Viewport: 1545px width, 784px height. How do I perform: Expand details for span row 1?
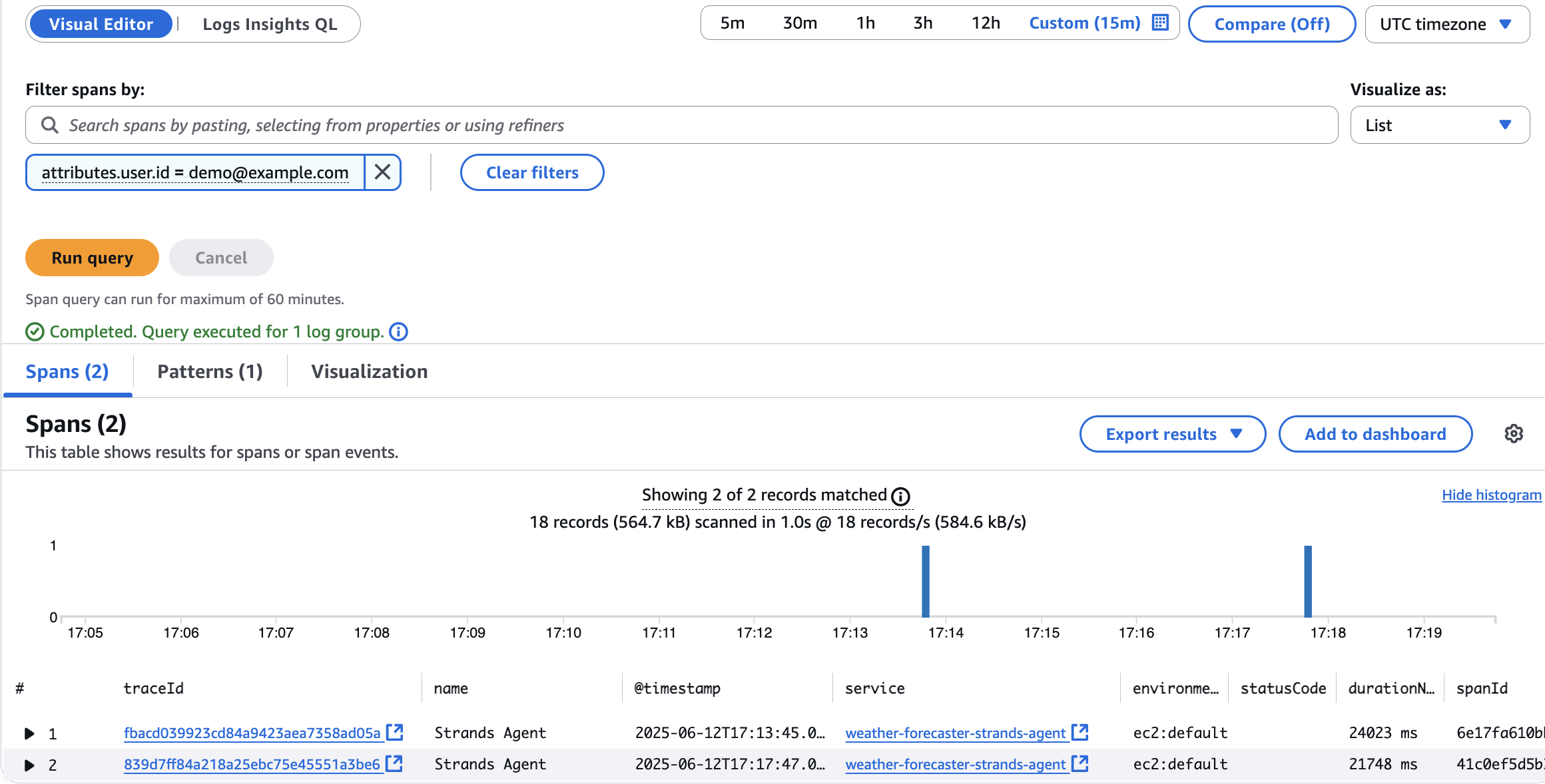coord(29,733)
